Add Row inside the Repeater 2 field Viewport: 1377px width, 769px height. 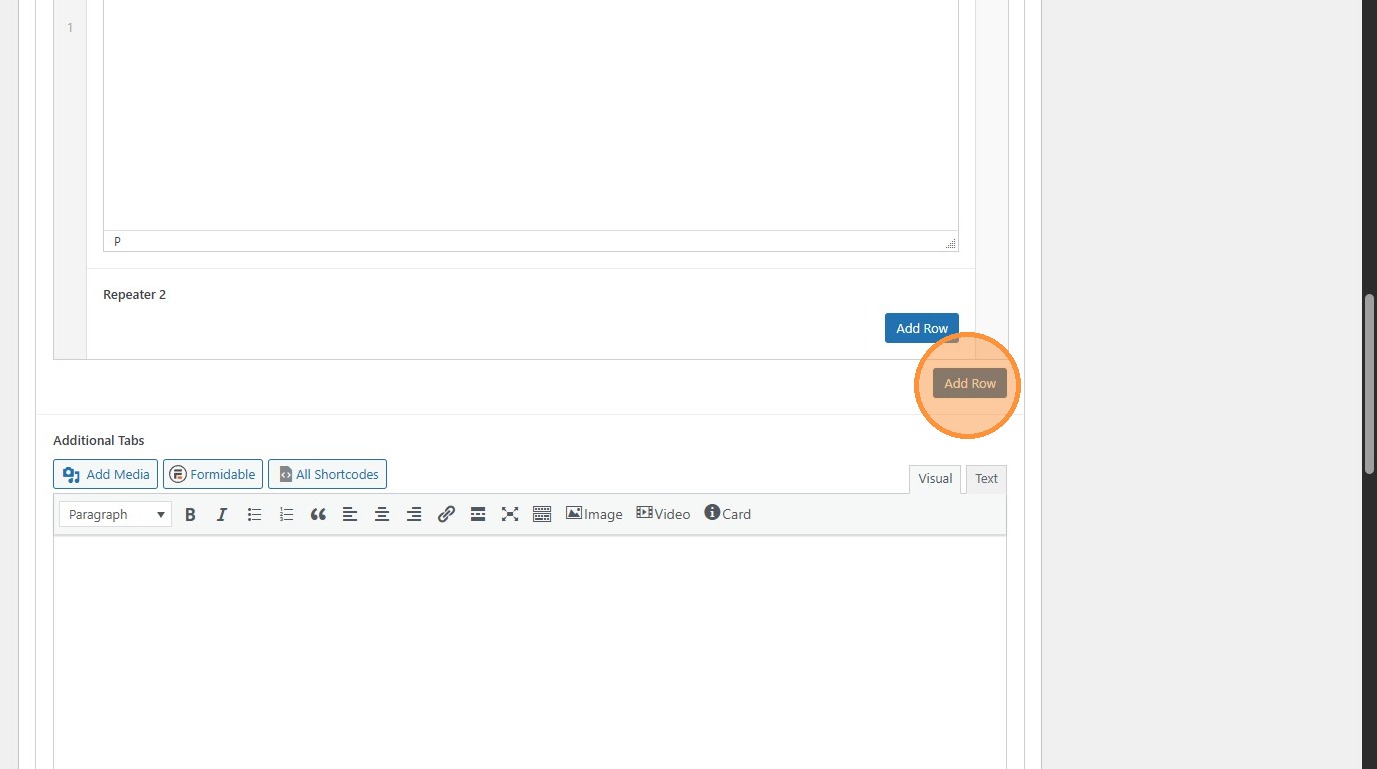(922, 328)
